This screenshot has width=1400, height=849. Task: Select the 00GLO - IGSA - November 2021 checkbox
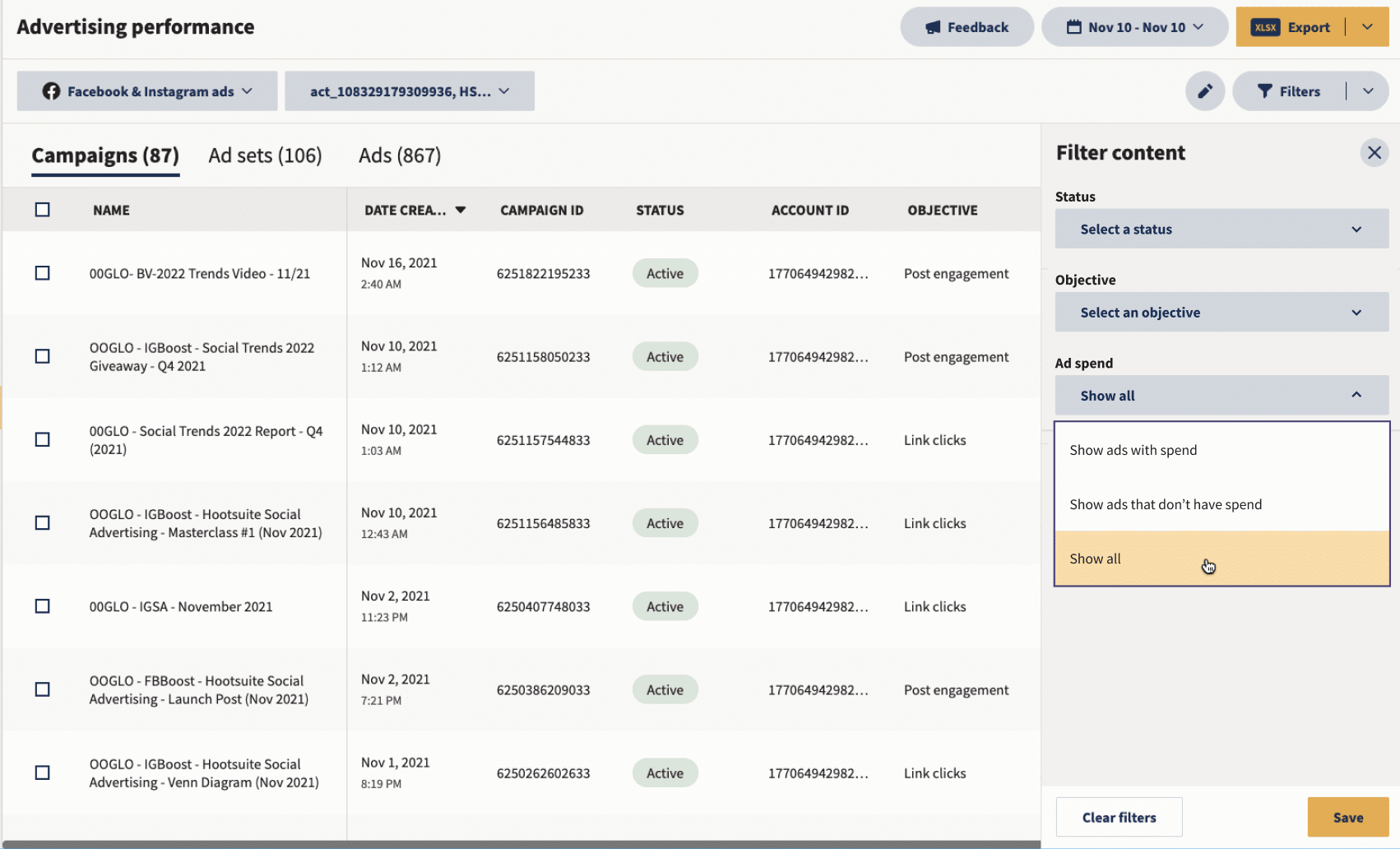pyautogui.click(x=43, y=606)
